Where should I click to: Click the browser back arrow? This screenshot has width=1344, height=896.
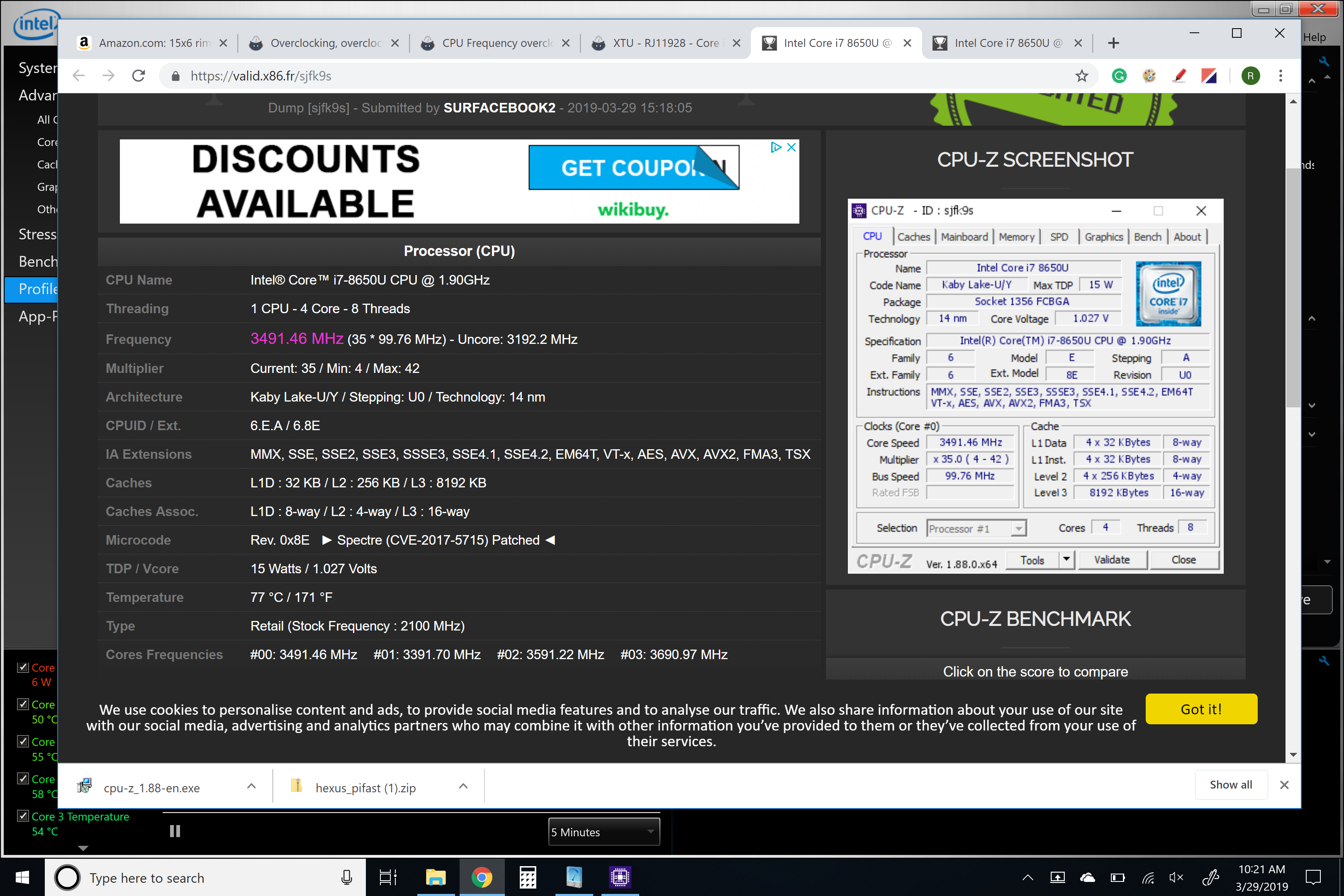(x=79, y=75)
